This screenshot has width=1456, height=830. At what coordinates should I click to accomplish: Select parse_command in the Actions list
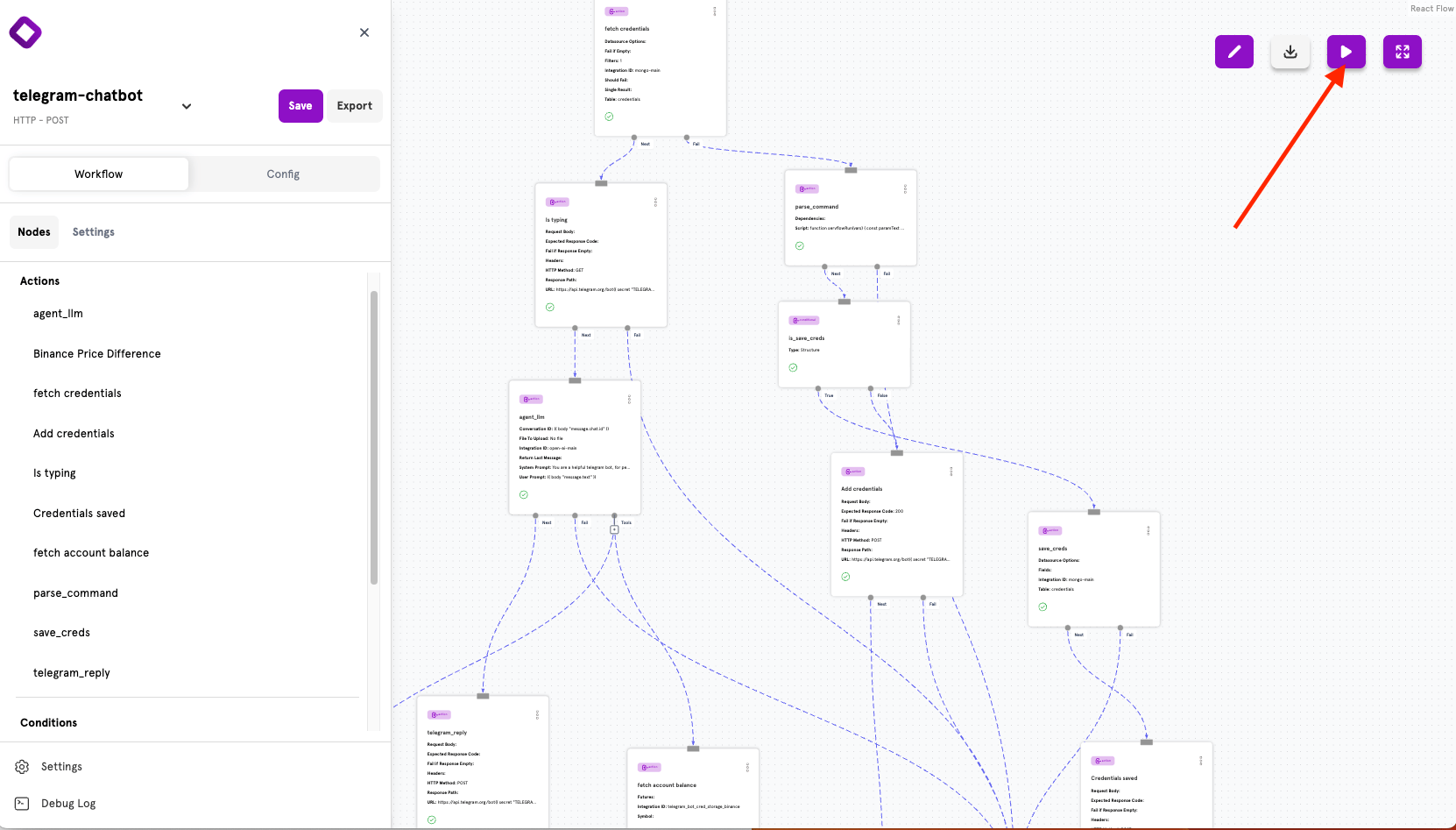75,593
